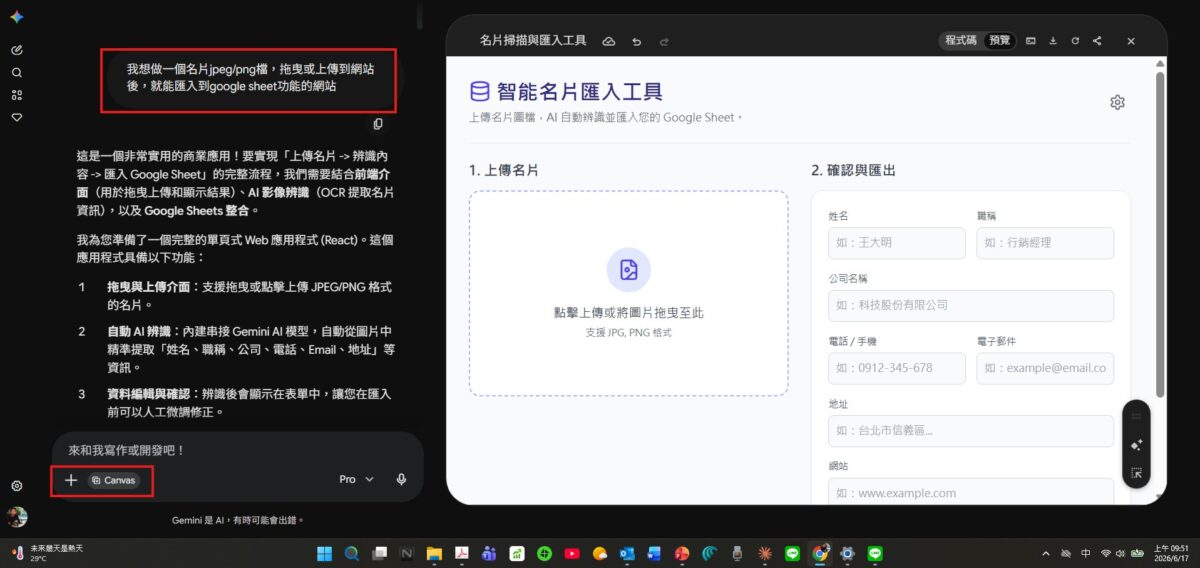The image size is (1200, 568).
Task: Click the 姓名 name input field
Action: pos(896,243)
